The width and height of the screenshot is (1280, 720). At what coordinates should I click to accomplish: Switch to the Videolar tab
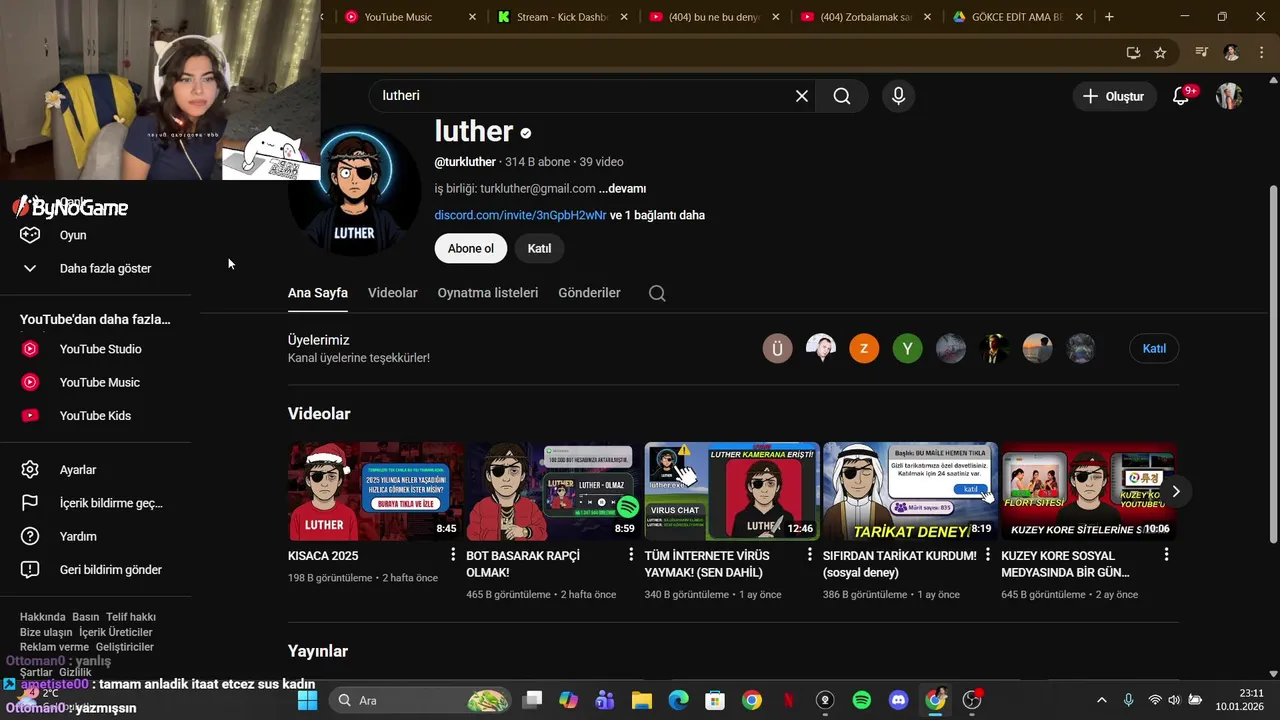393,293
